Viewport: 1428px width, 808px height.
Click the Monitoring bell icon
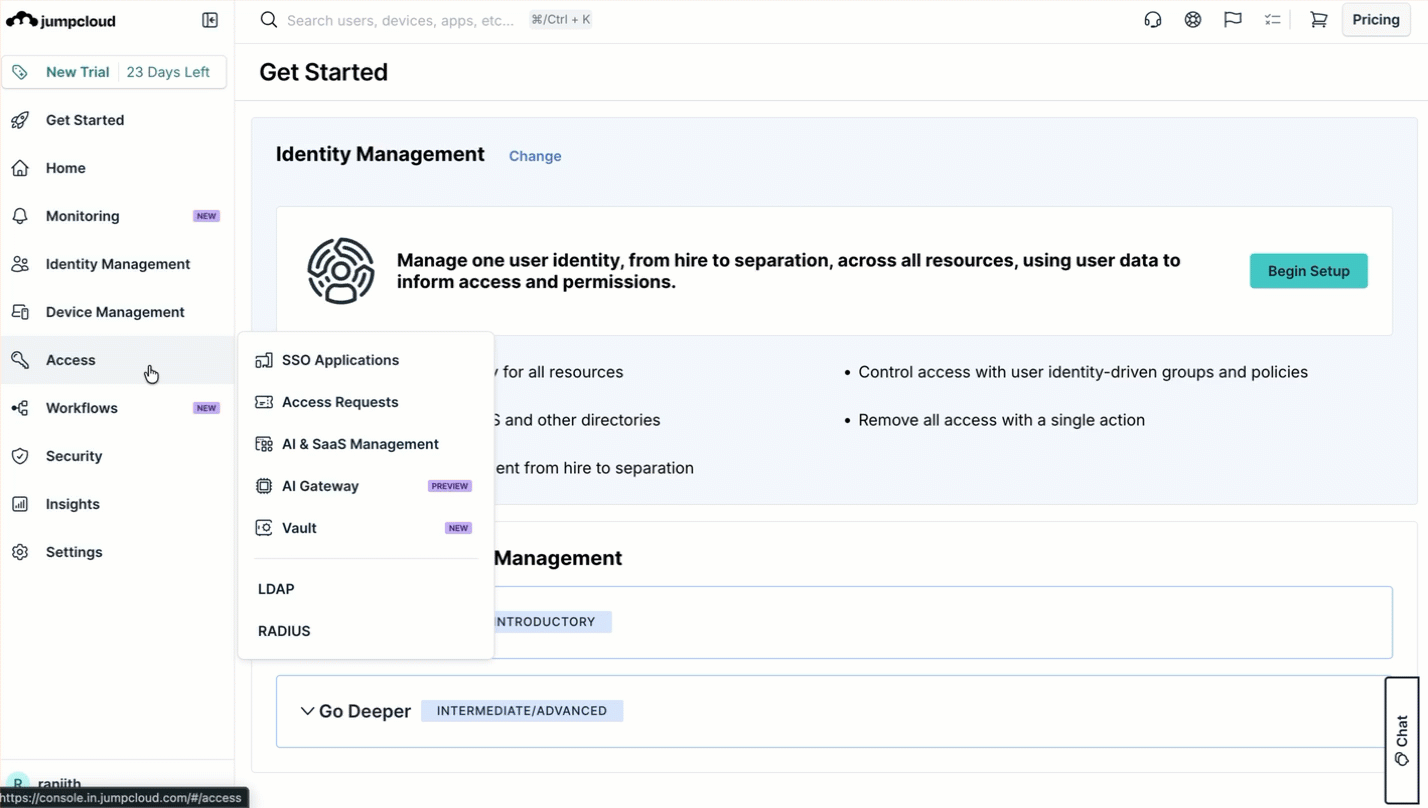point(20,216)
